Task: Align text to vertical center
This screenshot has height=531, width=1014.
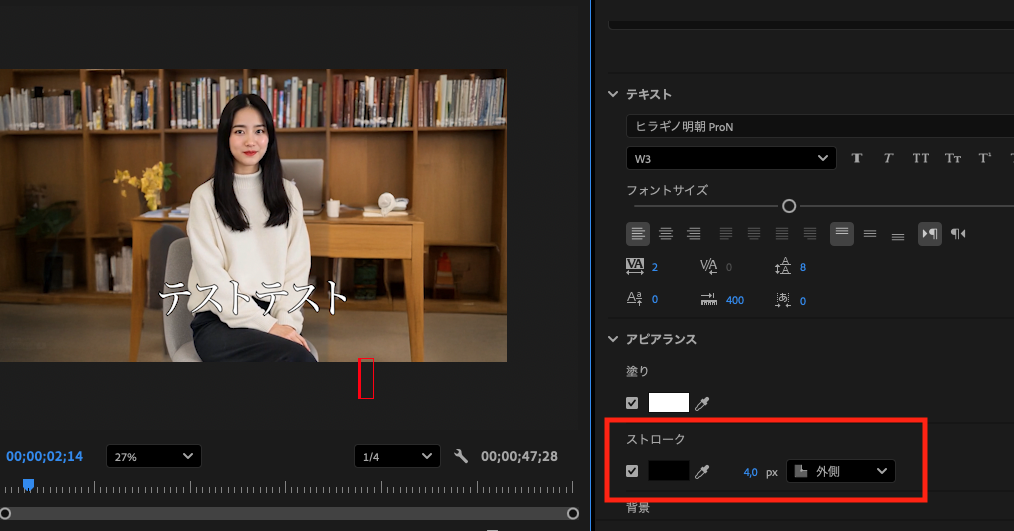Action: click(870, 233)
